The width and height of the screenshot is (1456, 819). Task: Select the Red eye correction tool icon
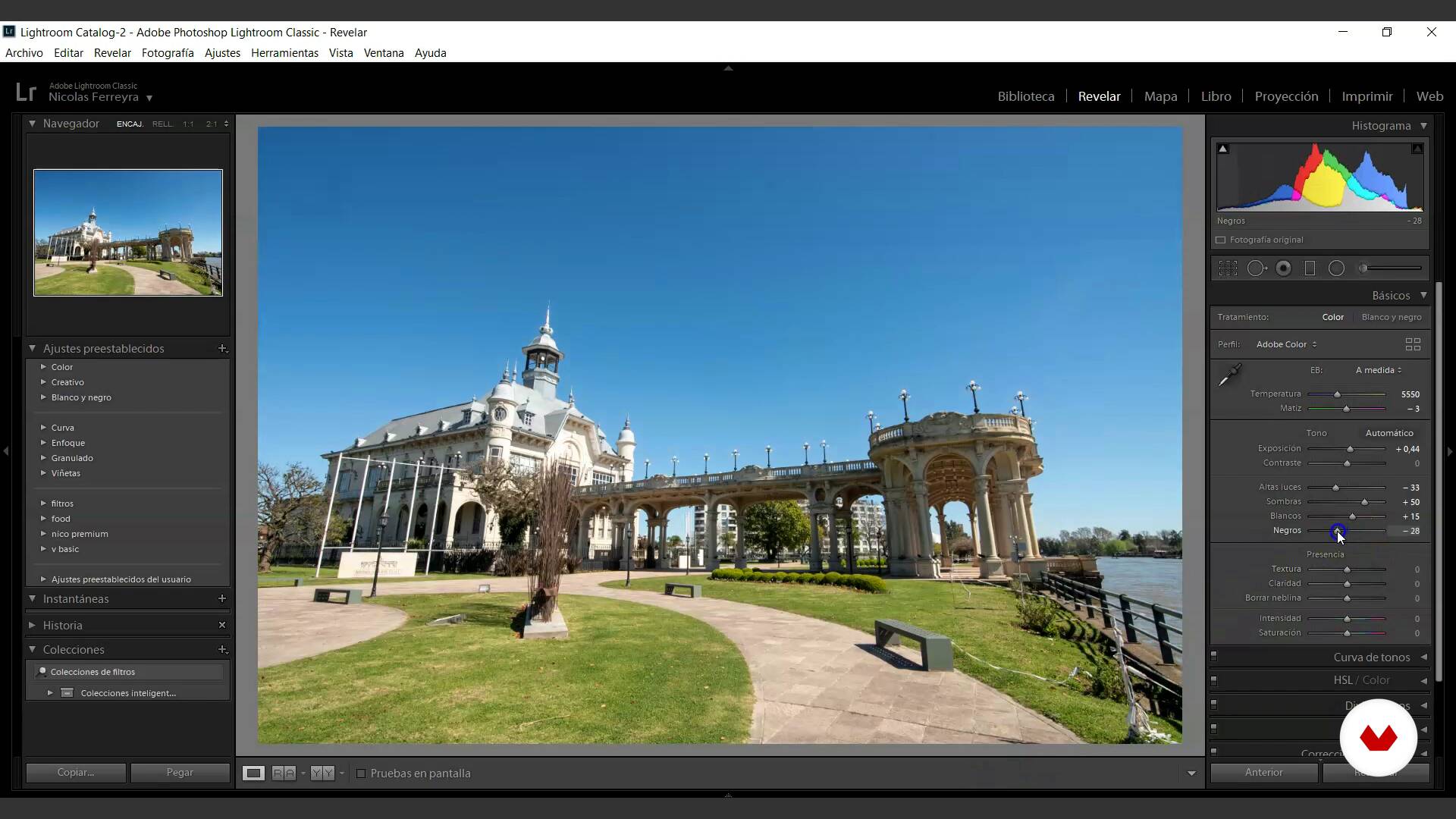1284,268
